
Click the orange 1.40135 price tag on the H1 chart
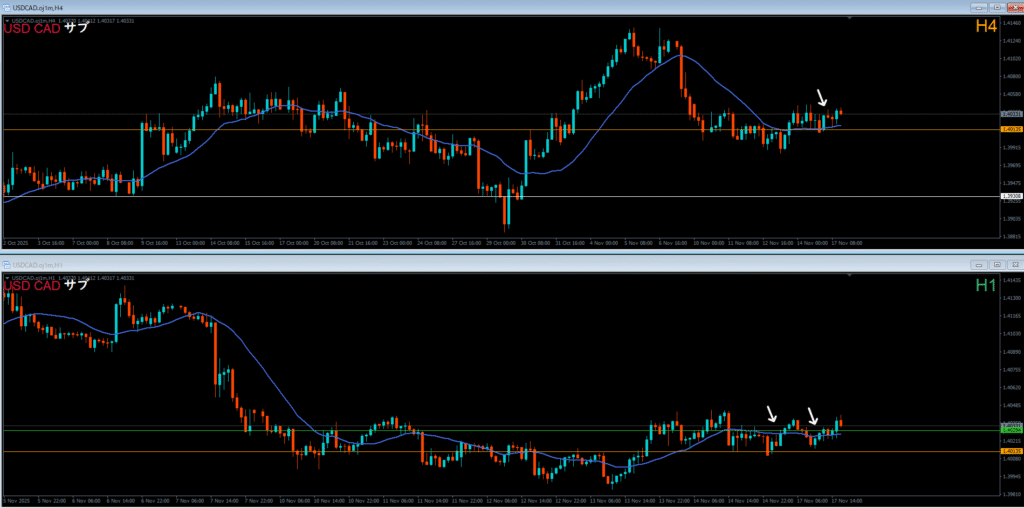coord(1010,451)
